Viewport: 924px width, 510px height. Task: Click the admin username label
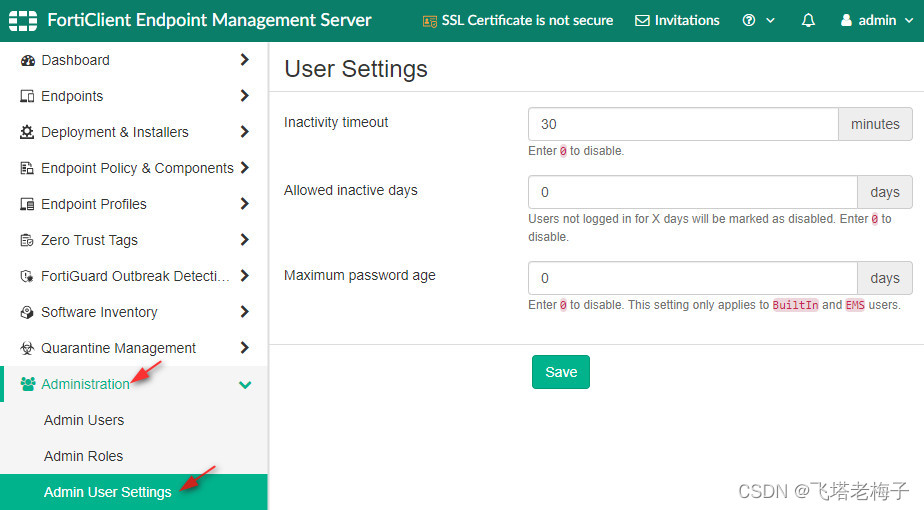877,21
